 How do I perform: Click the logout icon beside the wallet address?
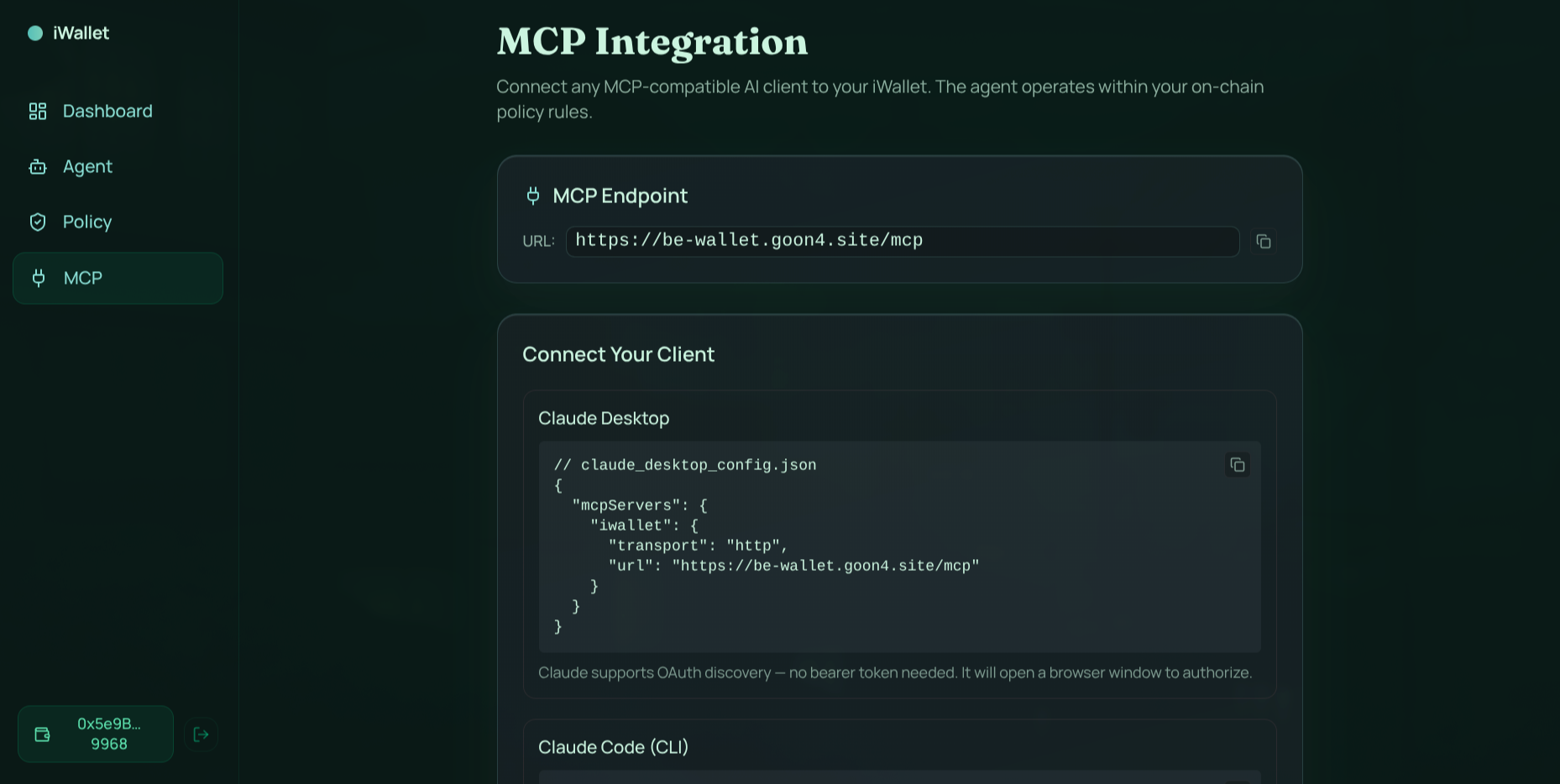[x=201, y=734]
